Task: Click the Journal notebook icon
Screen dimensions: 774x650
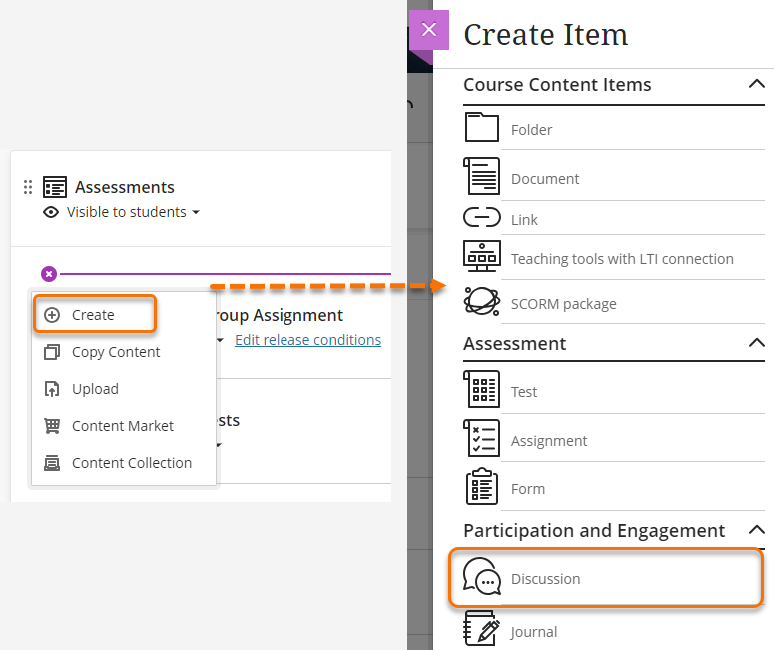Action: point(481,630)
